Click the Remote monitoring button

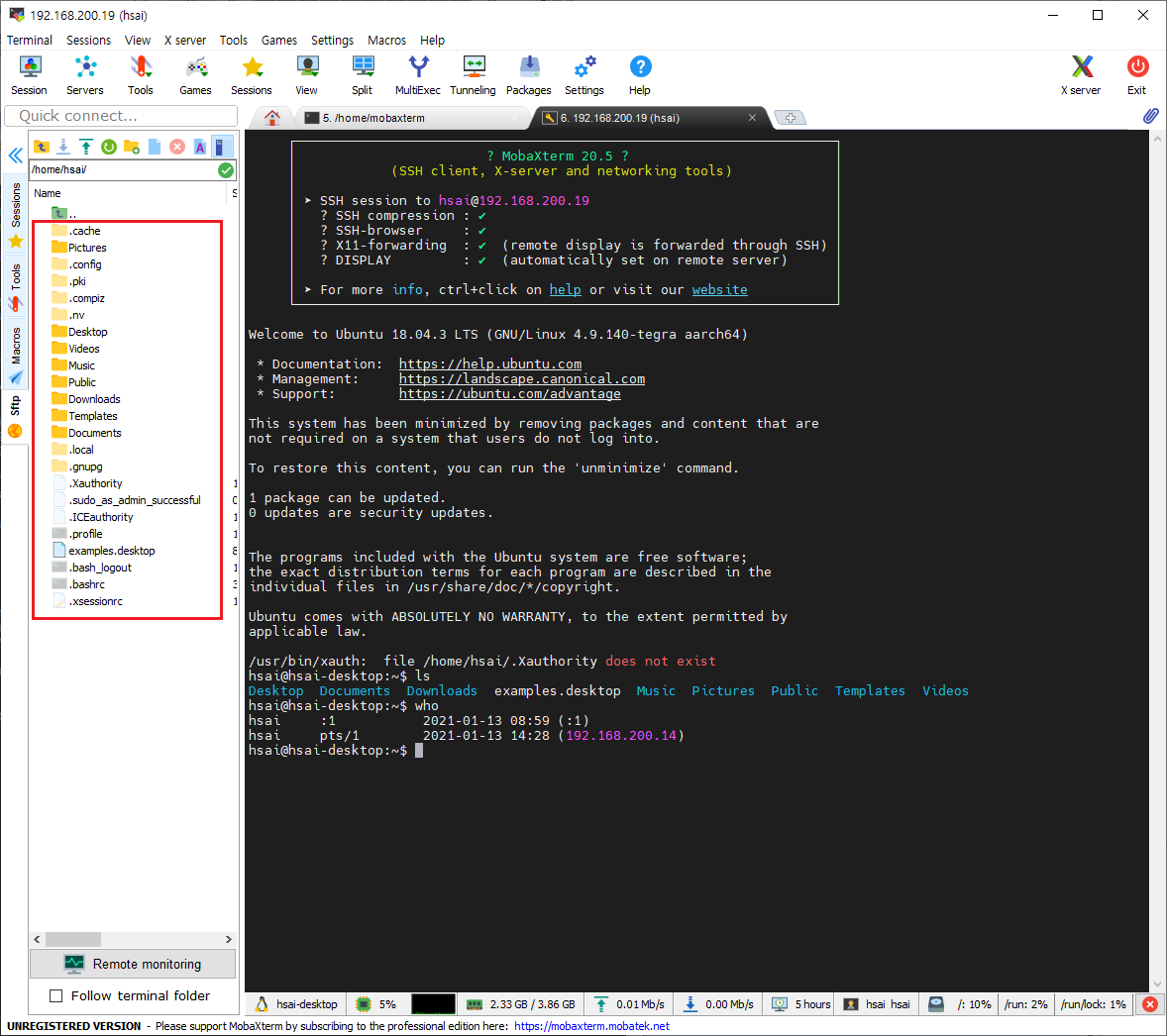click(133, 964)
